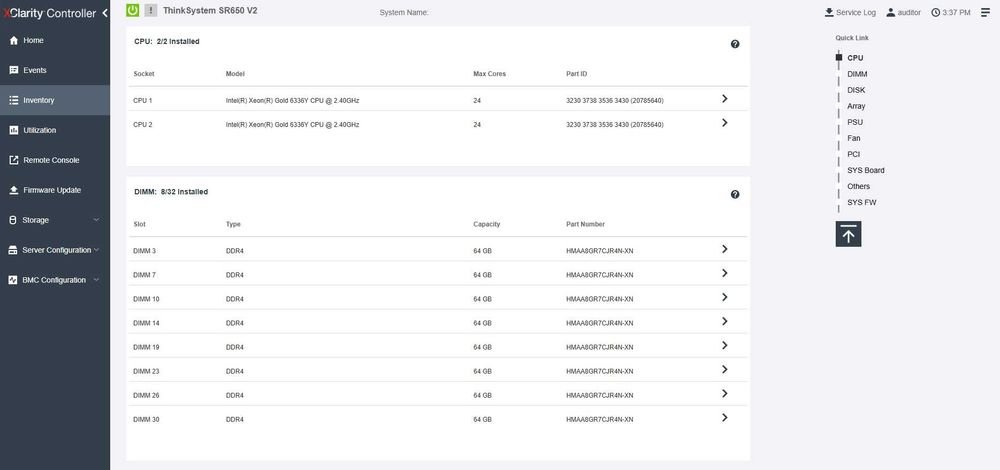1000x470 pixels.
Task: Jump to Fan quick link
Action: [x=854, y=138]
